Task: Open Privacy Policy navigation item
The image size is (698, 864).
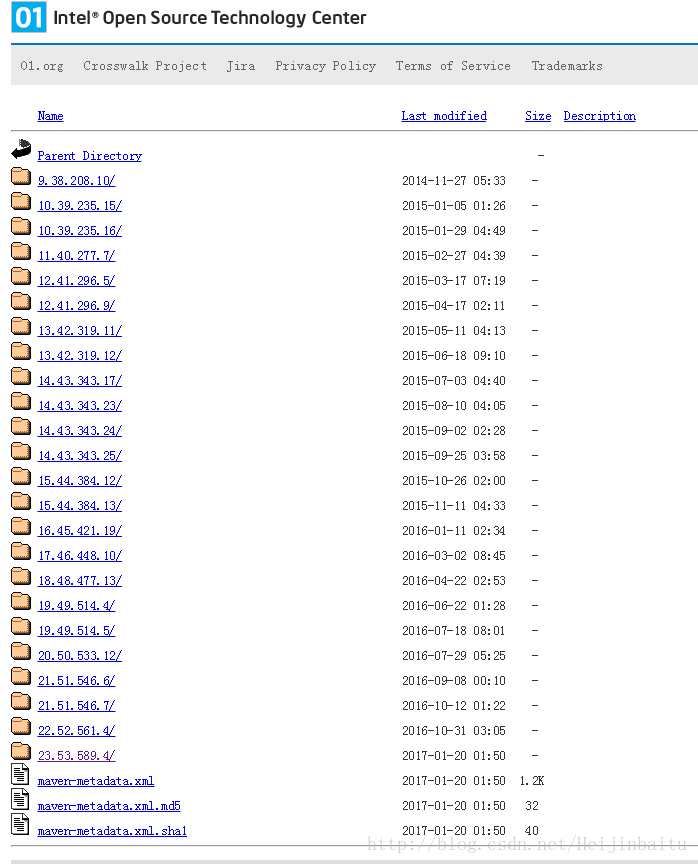Action: (326, 66)
